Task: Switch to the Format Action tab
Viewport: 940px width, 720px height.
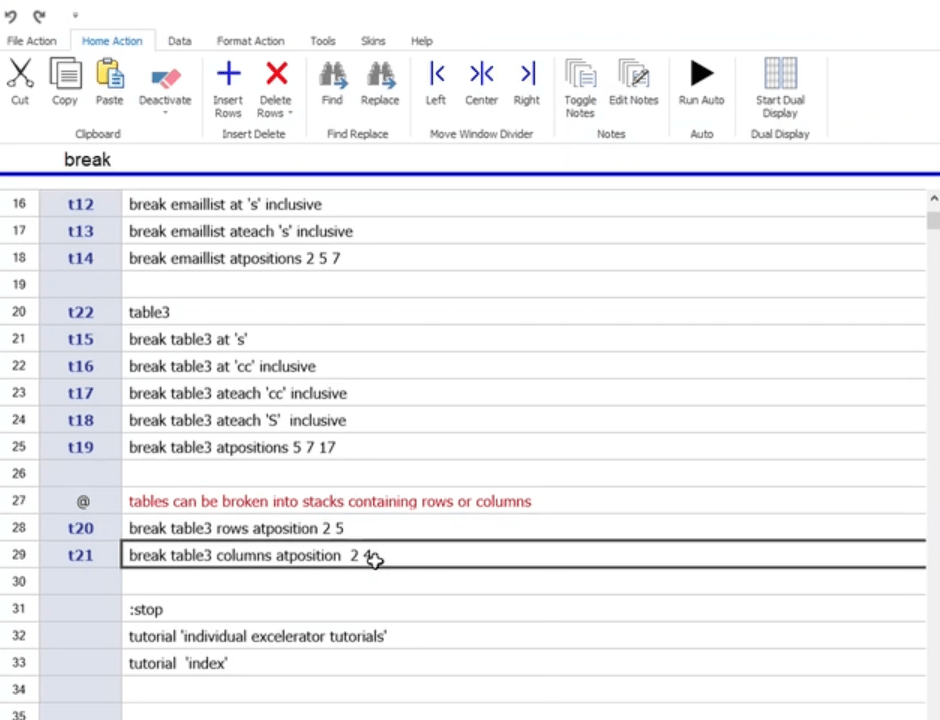Action: click(250, 41)
